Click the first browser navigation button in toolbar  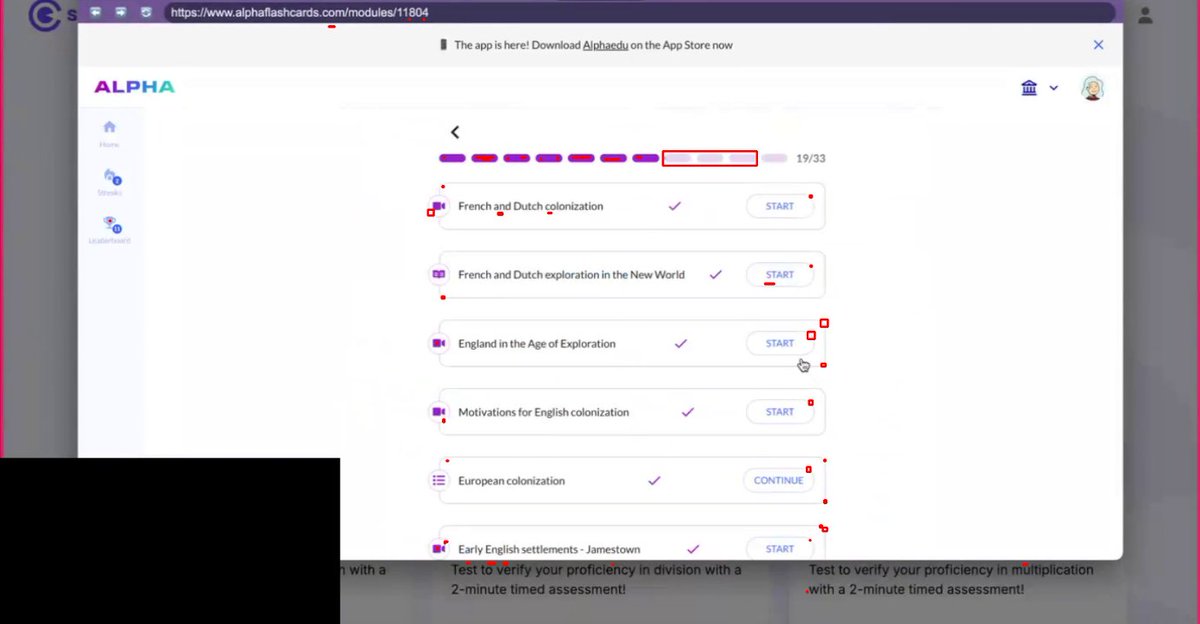96,12
